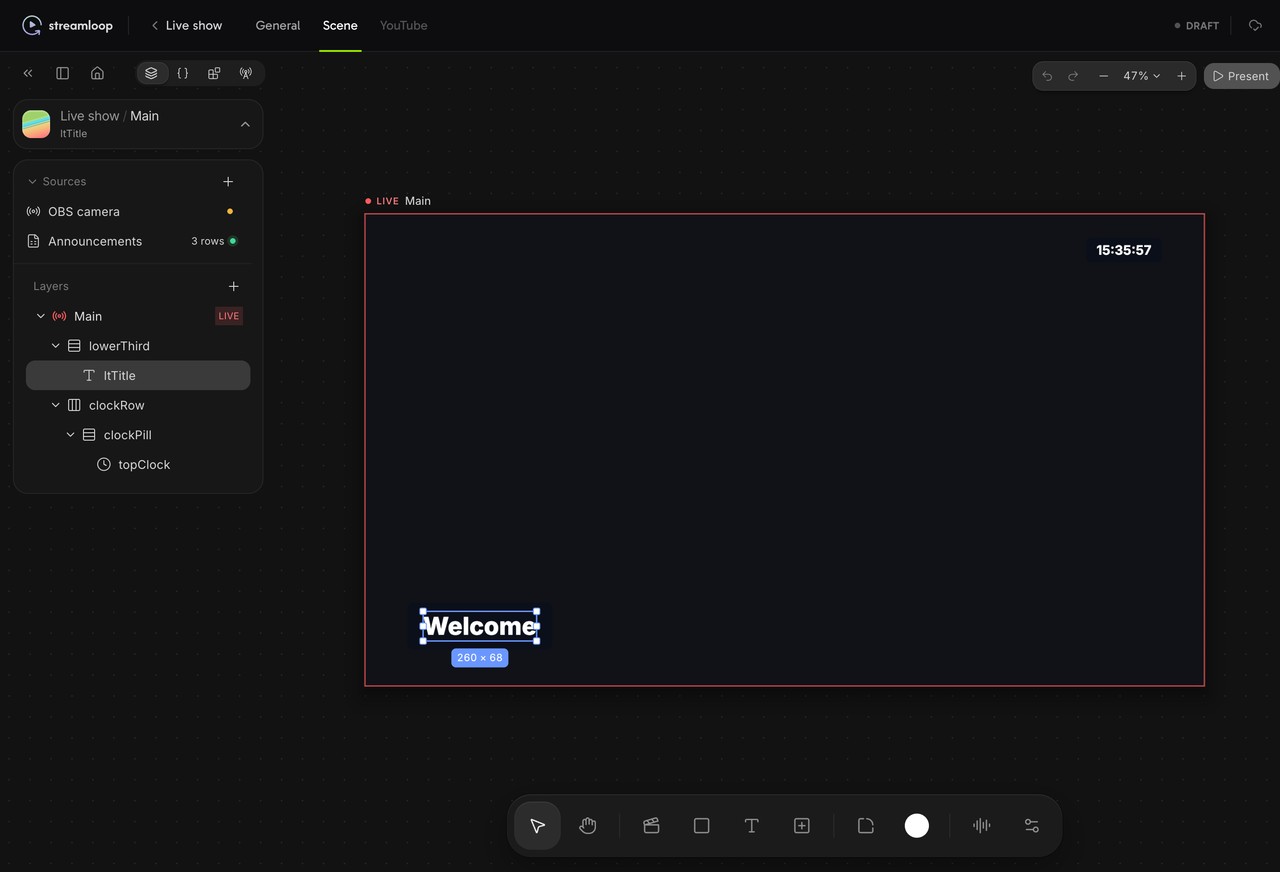
Task: Collapse the Live show / Main scene card
Action: click(245, 124)
